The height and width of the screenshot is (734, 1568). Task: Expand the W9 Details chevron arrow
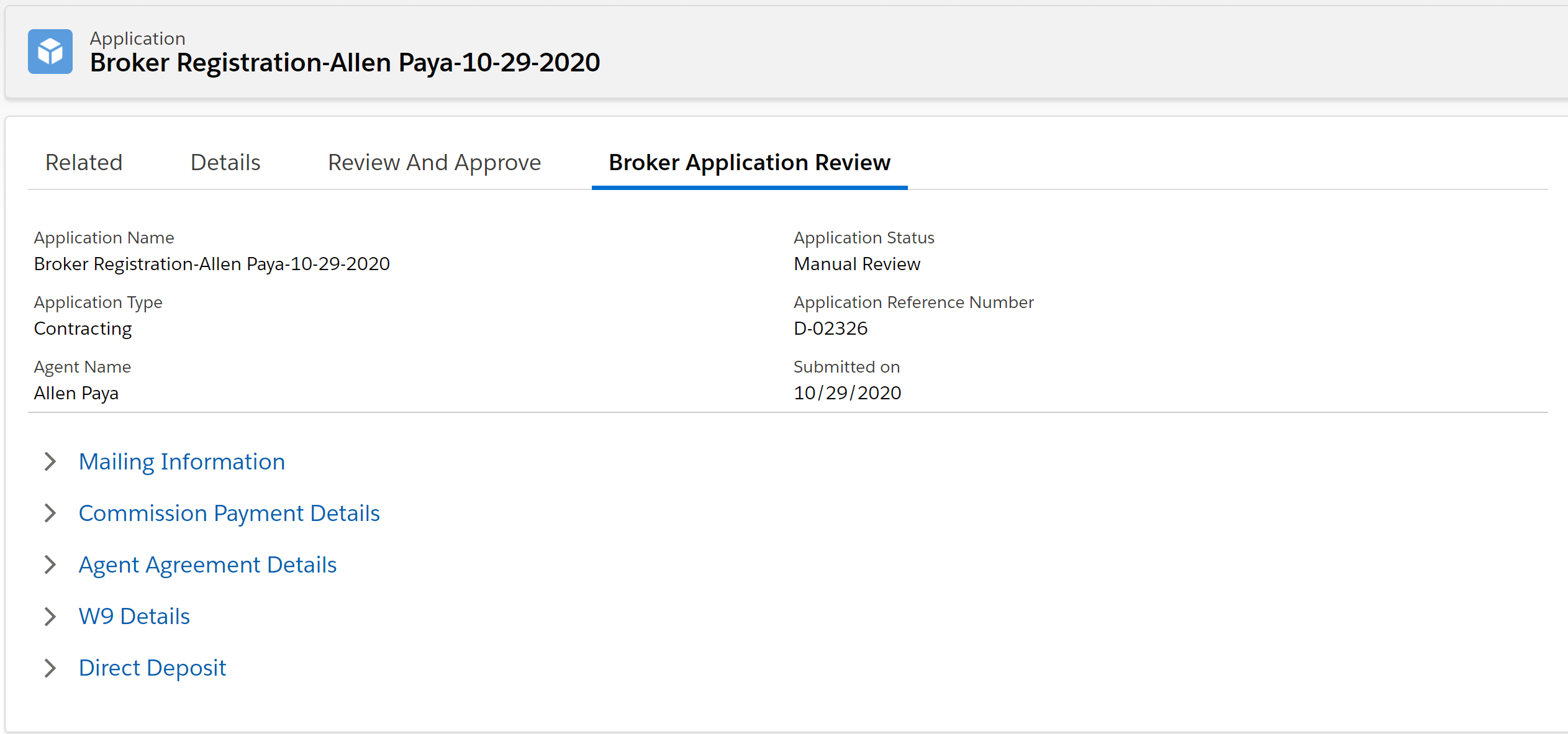point(50,616)
